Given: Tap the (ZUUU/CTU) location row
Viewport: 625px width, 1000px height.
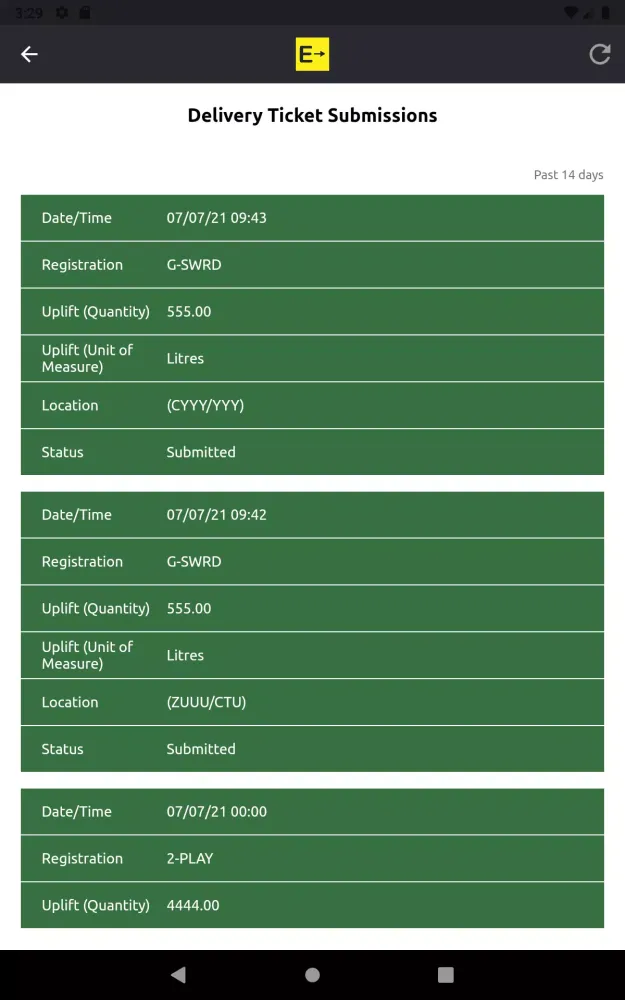Looking at the screenshot, I should [312, 702].
